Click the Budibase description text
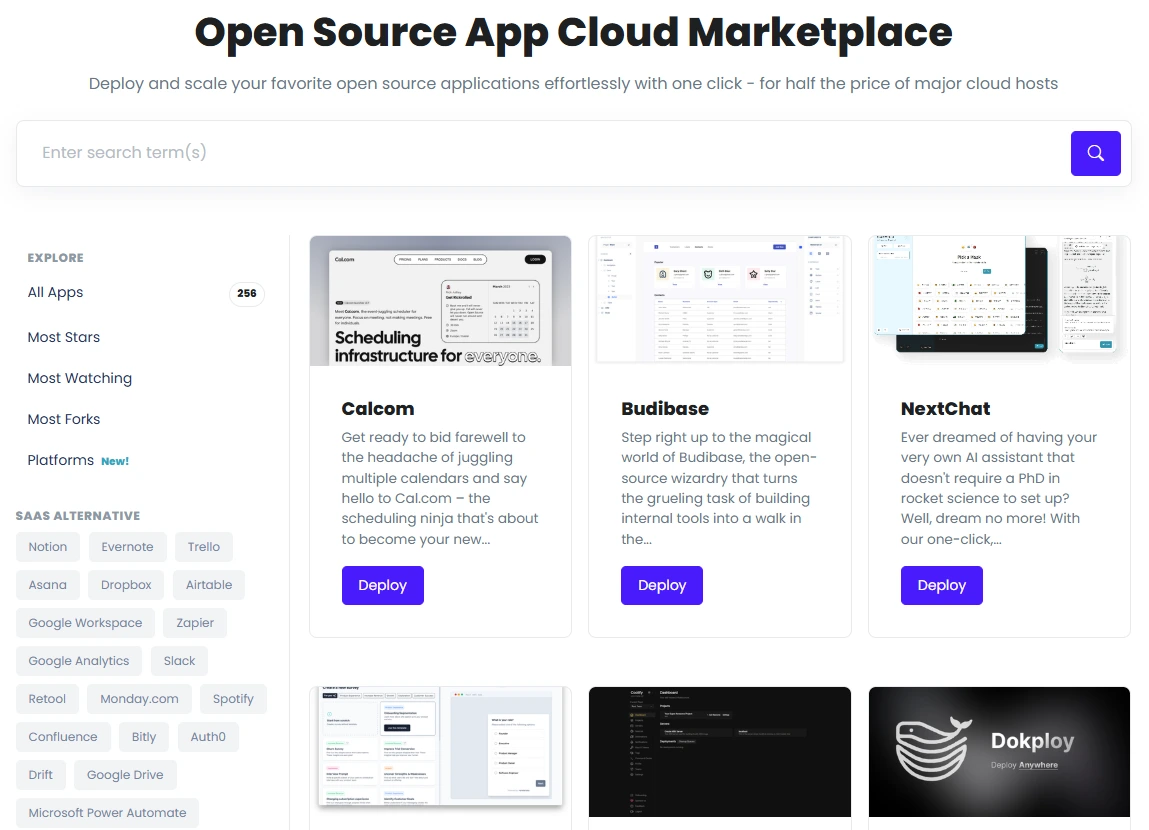1149x830 pixels. (x=720, y=488)
